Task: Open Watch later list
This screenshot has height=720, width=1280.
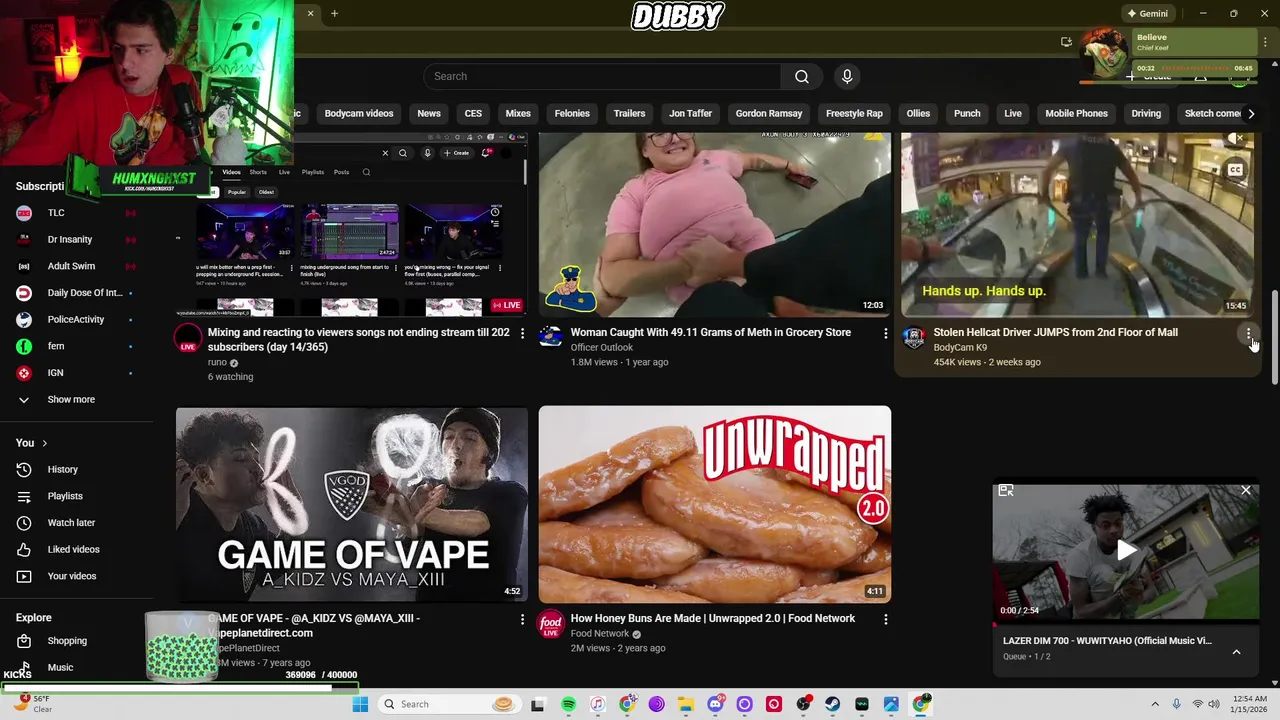Action: (x=71, y=523)
